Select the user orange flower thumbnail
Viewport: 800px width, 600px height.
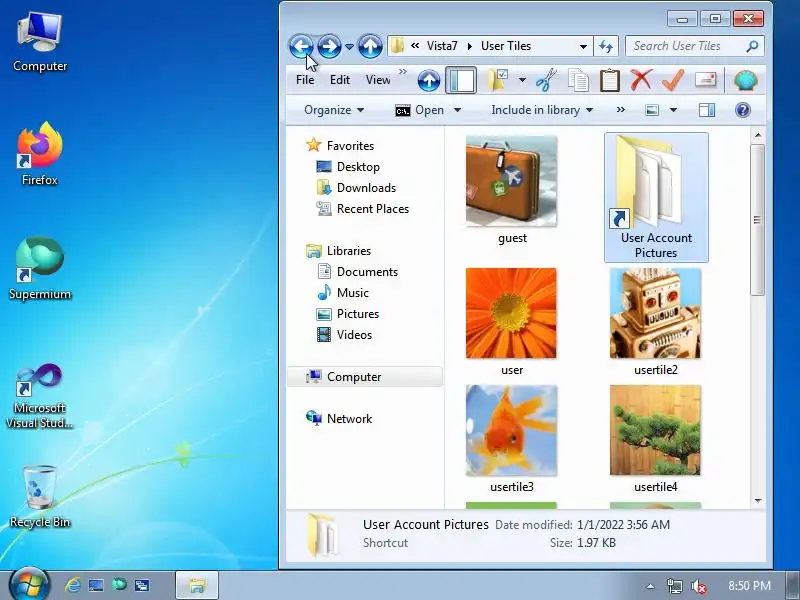click(511, 313)
